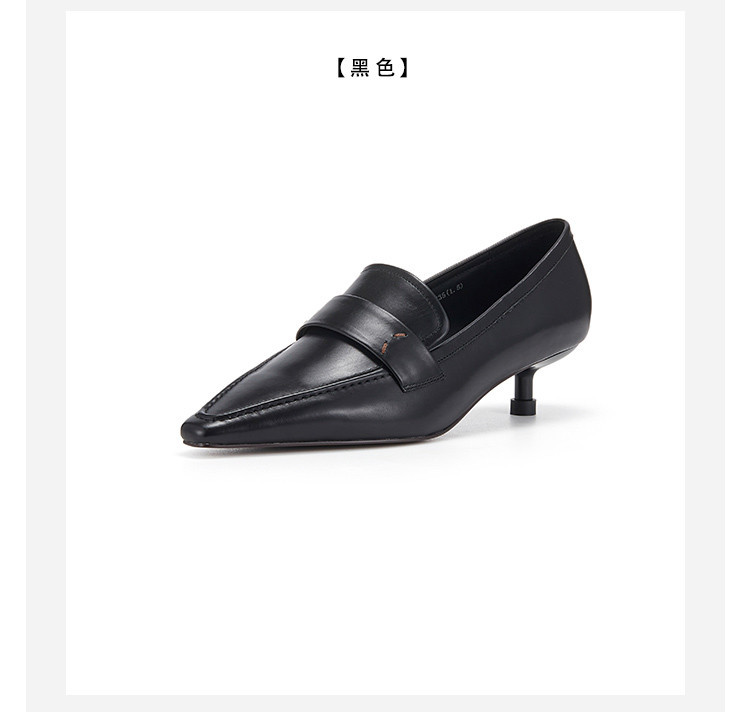Screen dimensions: 750x712
Task: Click the 色 character in the title
Action: click(386, 67)
